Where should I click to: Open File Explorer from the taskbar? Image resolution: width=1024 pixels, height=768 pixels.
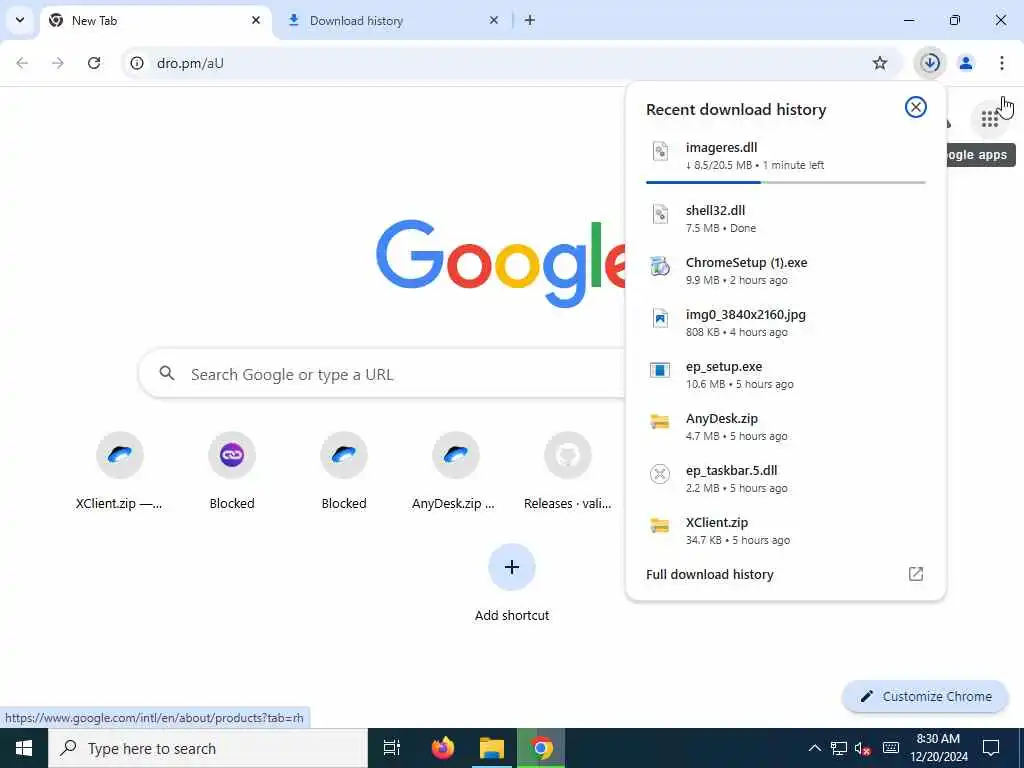point(492,748)
